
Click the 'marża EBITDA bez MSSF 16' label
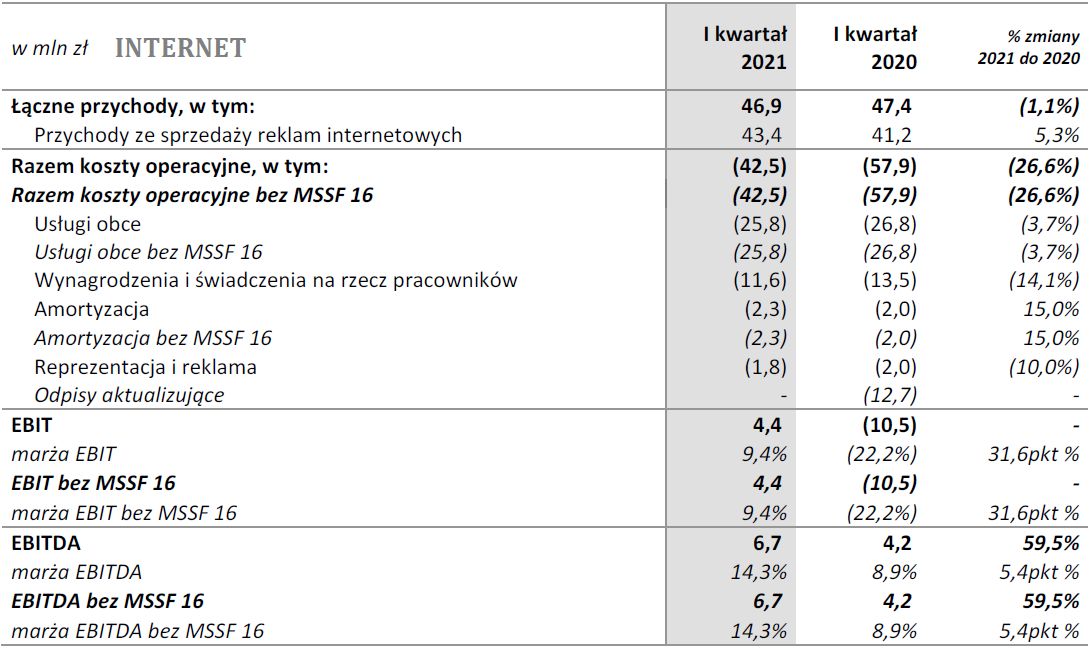click(x=138, y=630)
